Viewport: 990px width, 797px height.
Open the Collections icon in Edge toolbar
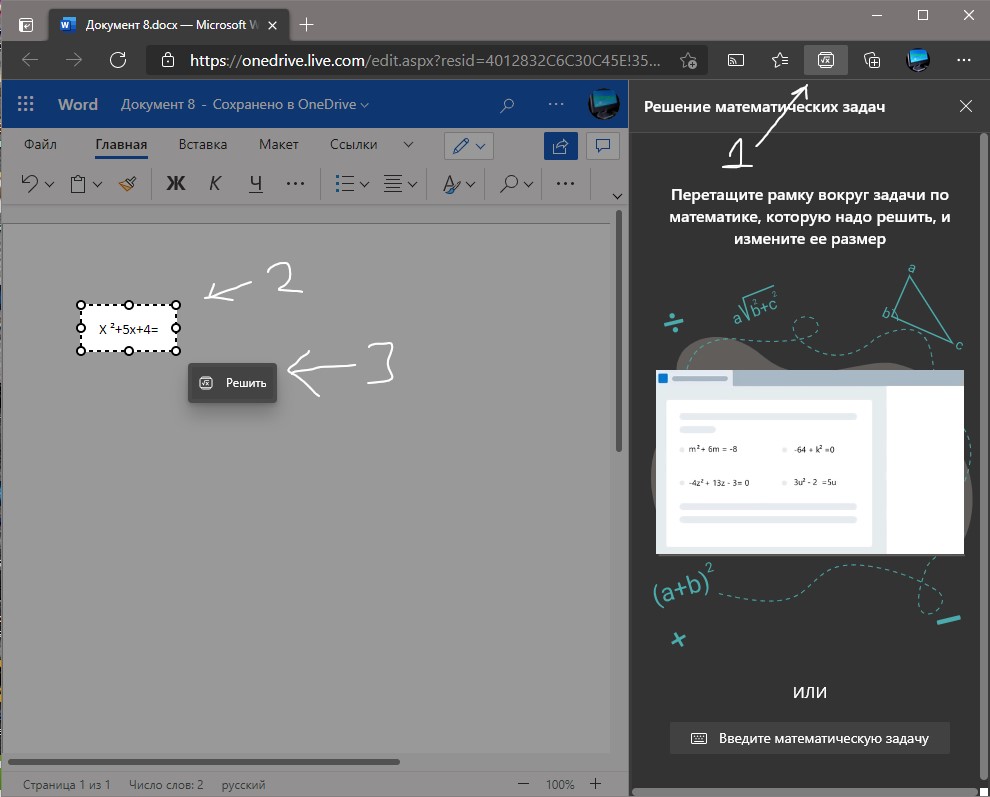872,60
